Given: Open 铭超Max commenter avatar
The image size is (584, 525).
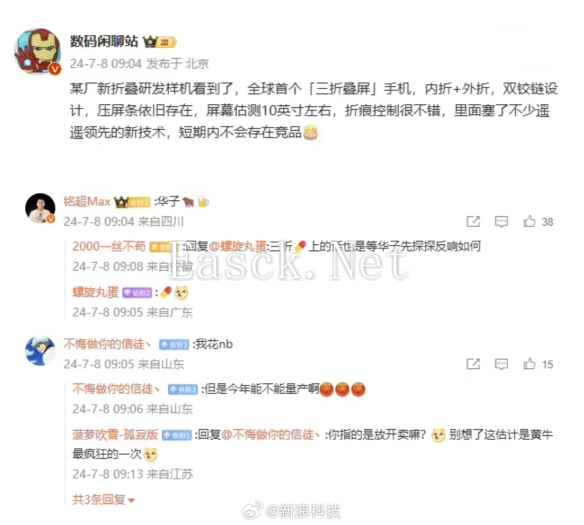Looking at the screenshot, I should pos(40,208).
